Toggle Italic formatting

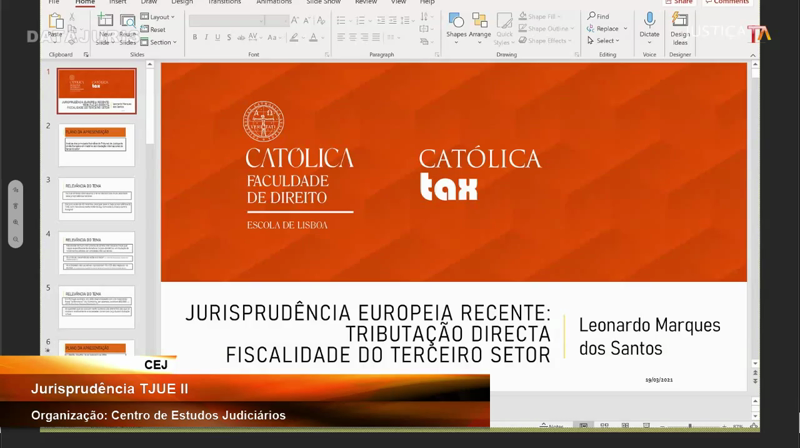point(206,38)
